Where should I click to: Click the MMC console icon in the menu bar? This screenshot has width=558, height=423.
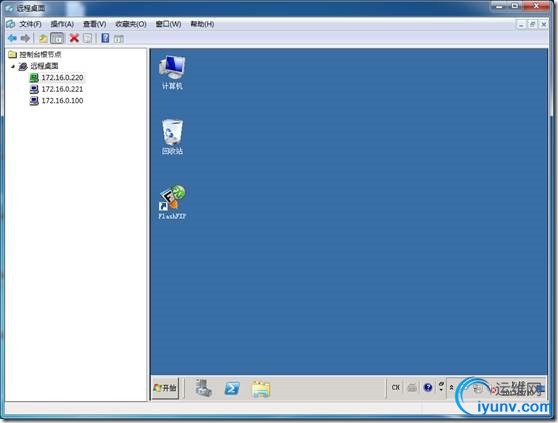tap(11, 24)
